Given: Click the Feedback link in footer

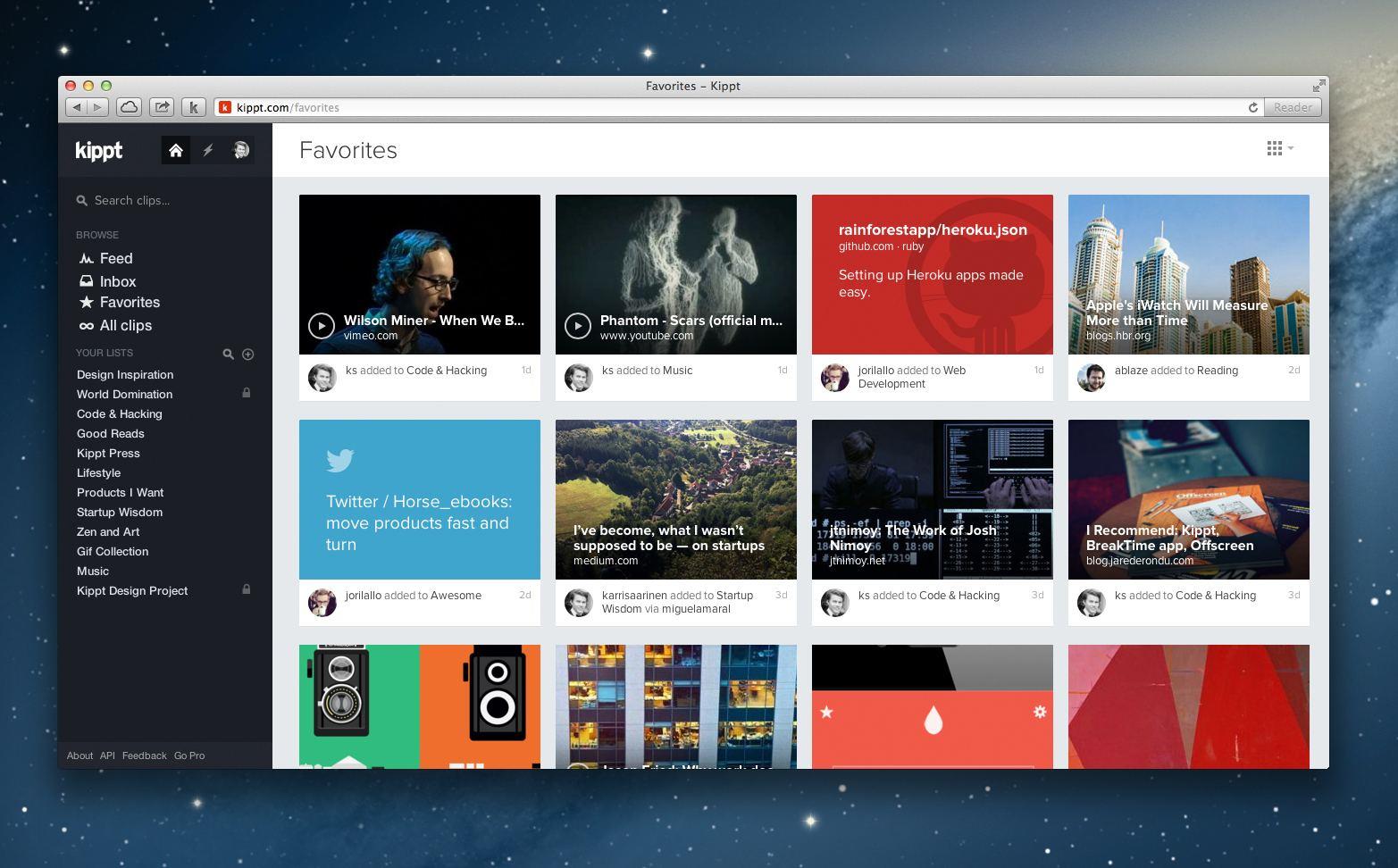Looking at the screenshot, I should point(144,755).
